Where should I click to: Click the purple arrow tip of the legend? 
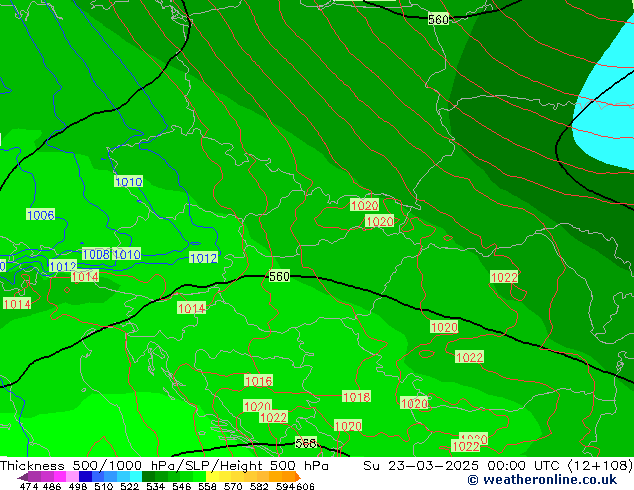(22, 477)
